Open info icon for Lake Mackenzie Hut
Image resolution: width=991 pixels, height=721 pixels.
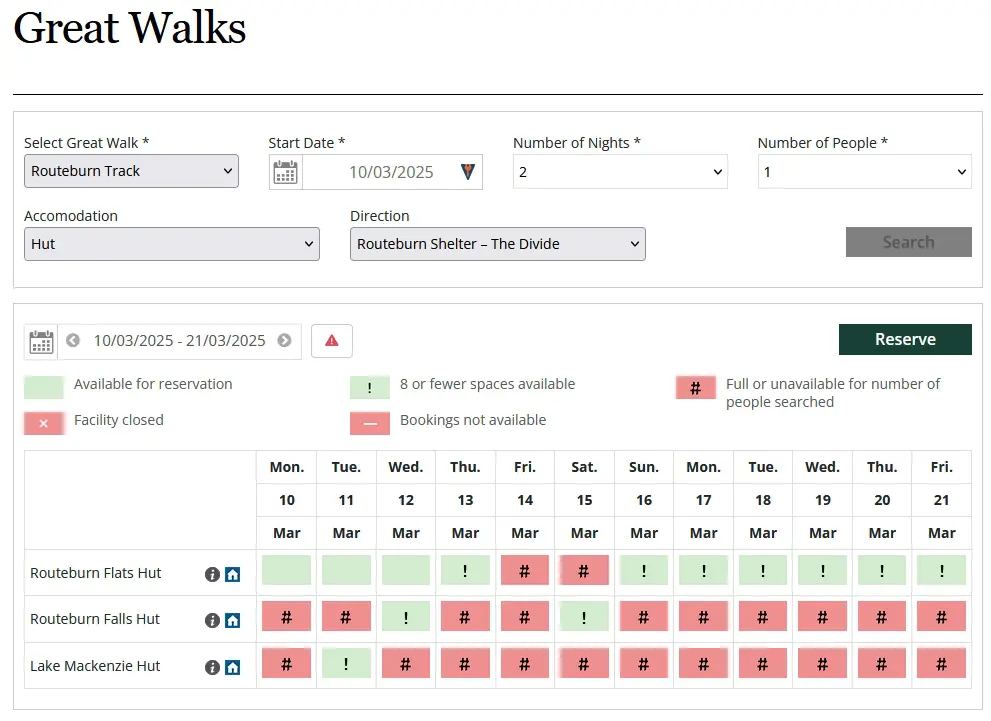[212, 667]
